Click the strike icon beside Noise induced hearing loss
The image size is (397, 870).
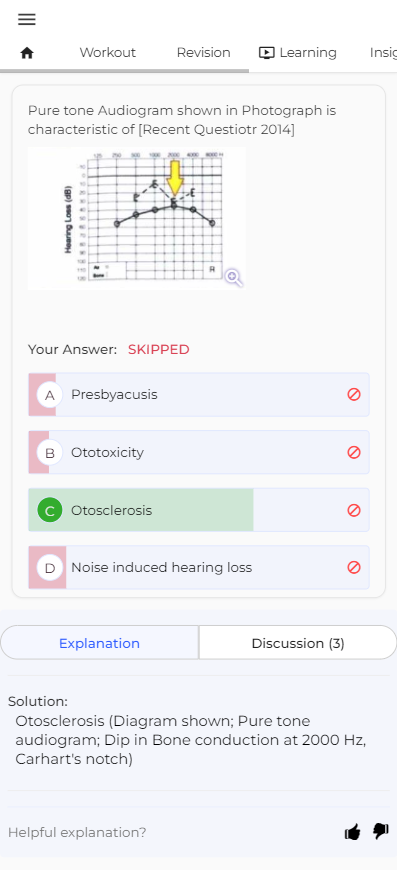coord(354,568)
